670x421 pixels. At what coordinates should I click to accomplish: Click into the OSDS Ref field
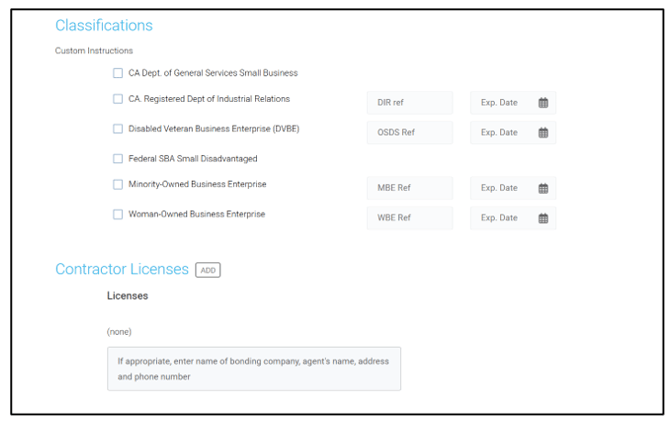click(x=409, y=132)
